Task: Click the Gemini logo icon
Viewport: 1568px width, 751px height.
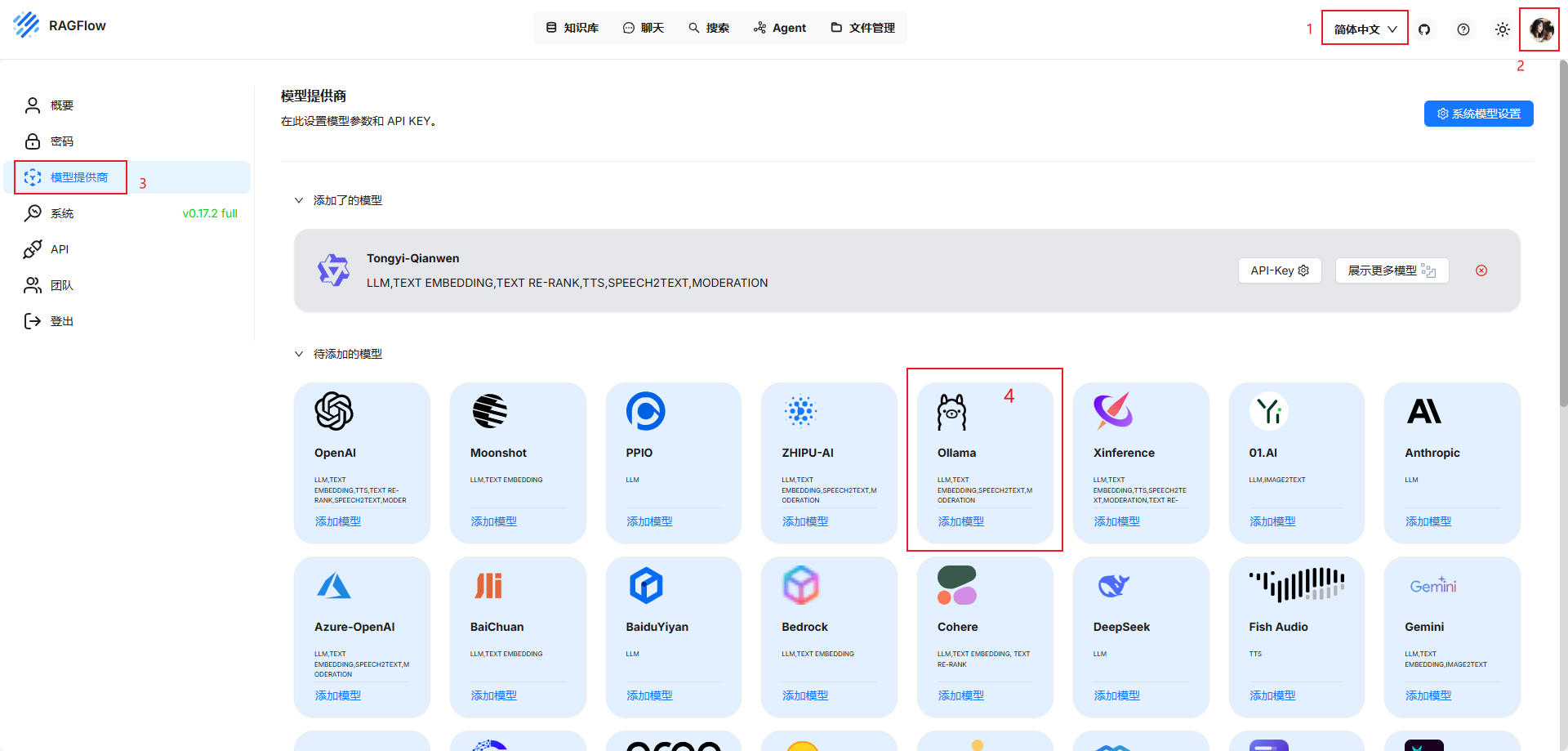Action: pyautogui.click(x=1433, y=585)
